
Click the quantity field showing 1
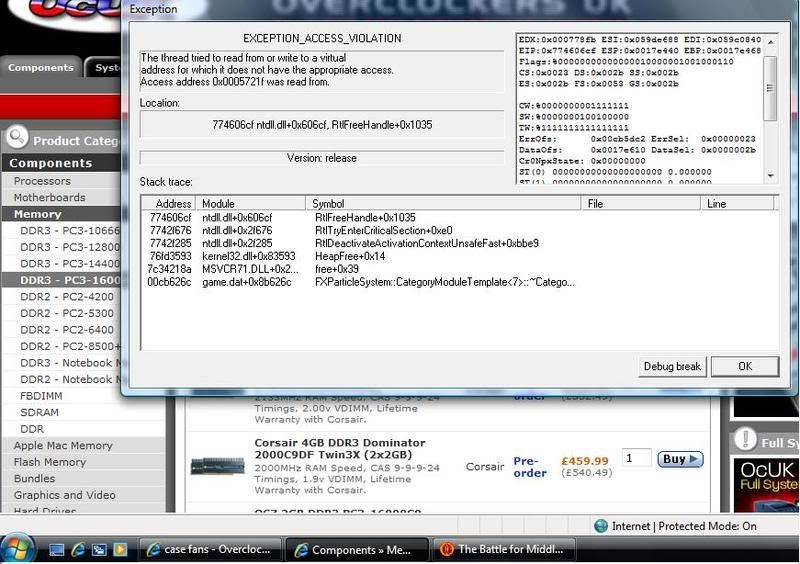click(x=636, y=458)
